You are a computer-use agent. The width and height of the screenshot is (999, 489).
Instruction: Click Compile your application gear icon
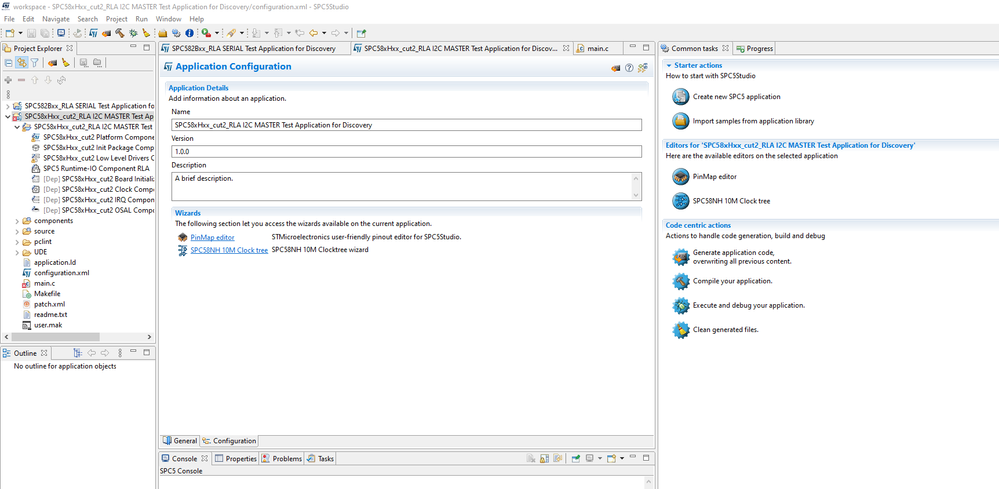pyautogui.click(x=681, y=281)
